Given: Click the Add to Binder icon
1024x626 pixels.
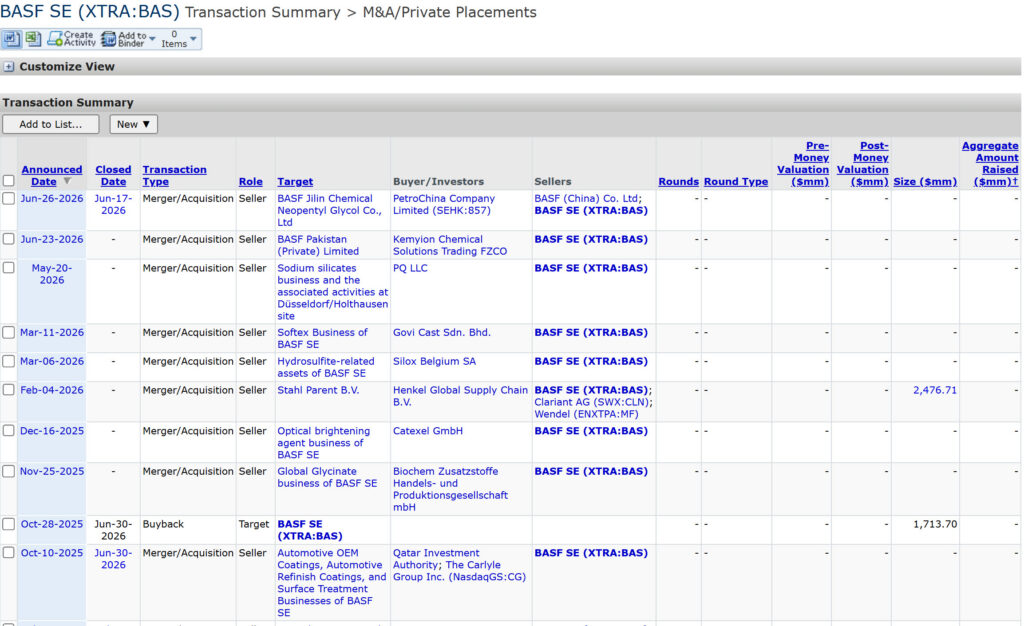Looking at the screenshot, I should (108, 39).
